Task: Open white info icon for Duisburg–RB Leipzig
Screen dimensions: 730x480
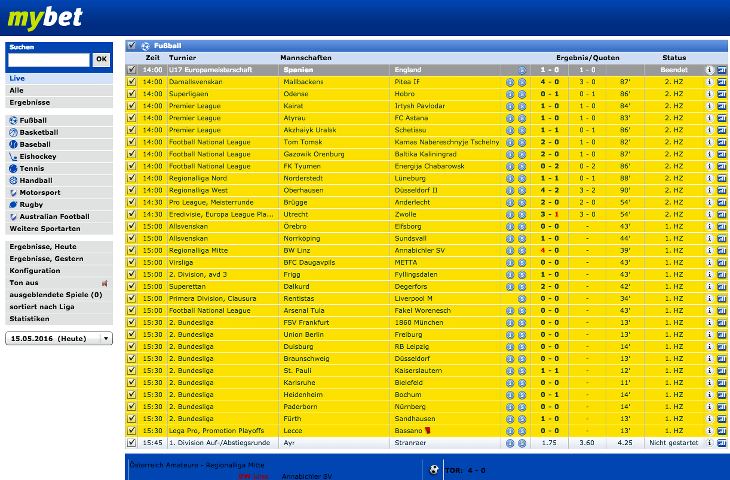Action: click(709, 346)
